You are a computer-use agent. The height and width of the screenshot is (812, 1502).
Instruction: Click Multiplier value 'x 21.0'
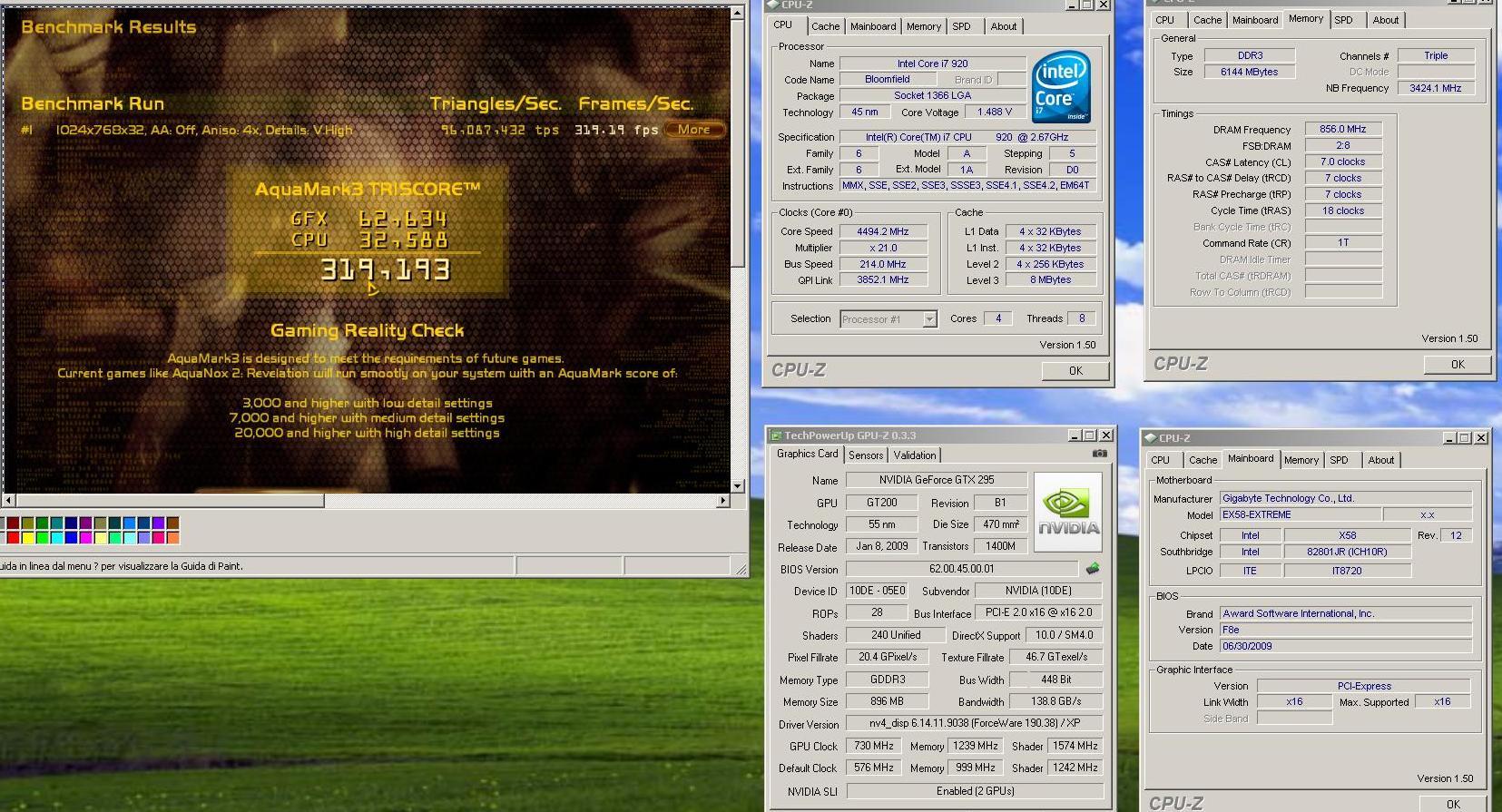[x=882, y=248]
